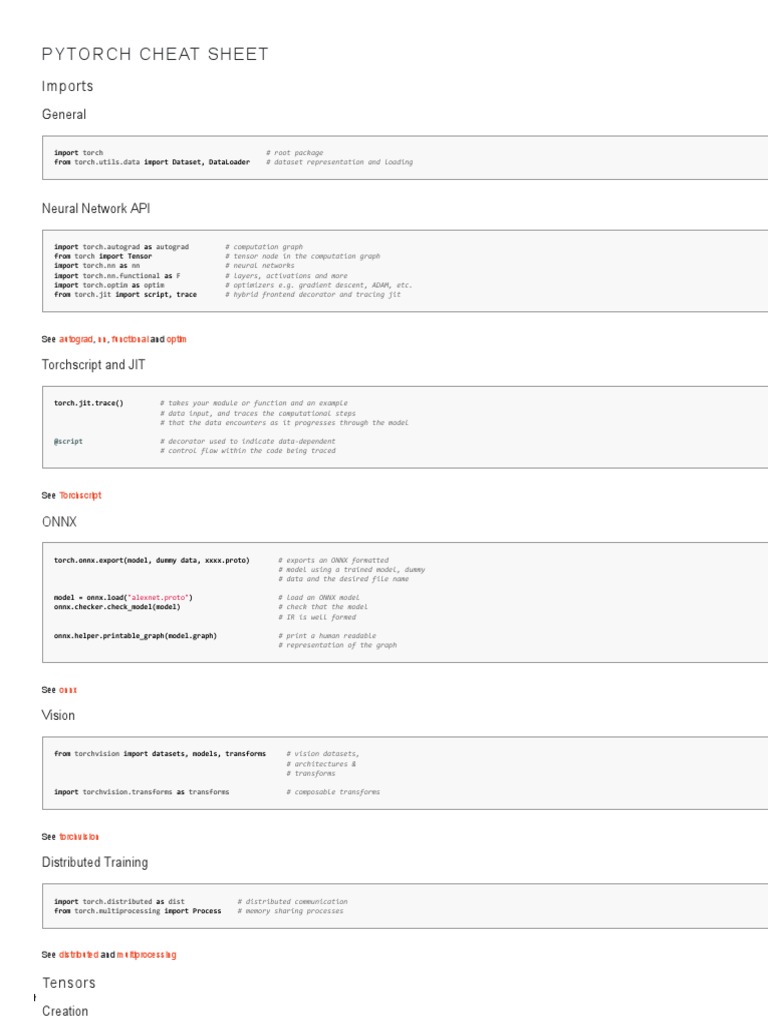Click the torch.jit.trace() code text
This screenshot has height=1024, width=768.
point(89,403)
